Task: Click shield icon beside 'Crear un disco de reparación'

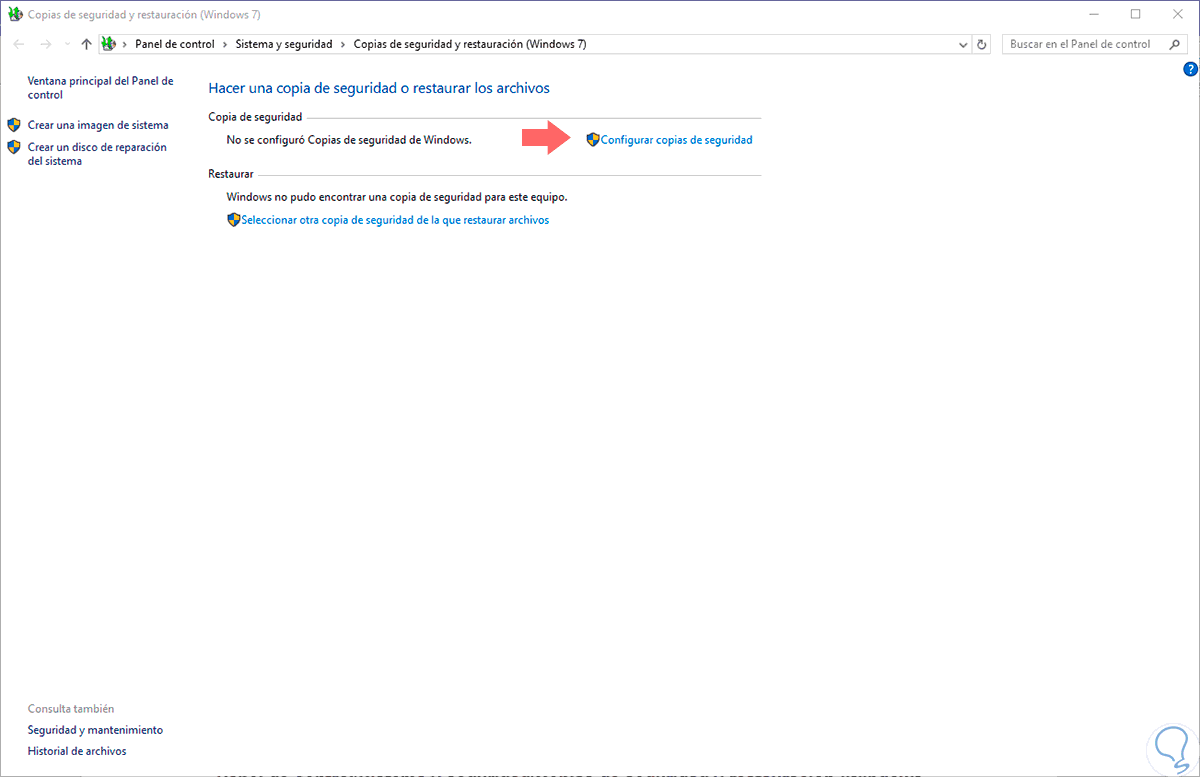Action: [x=14, y=147]
